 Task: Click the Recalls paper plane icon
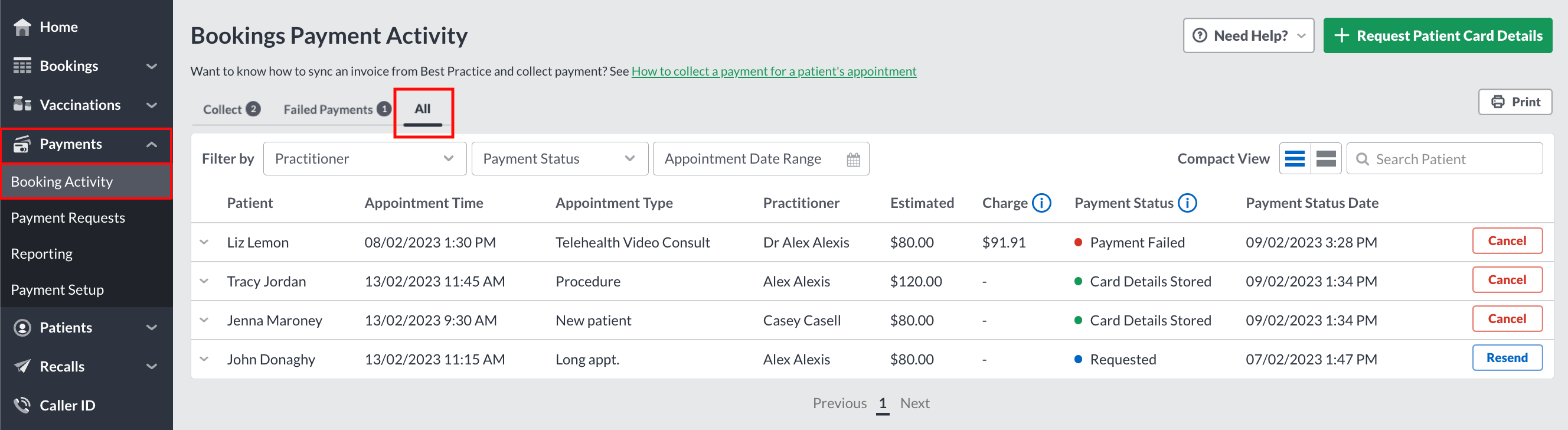(22, 366)
